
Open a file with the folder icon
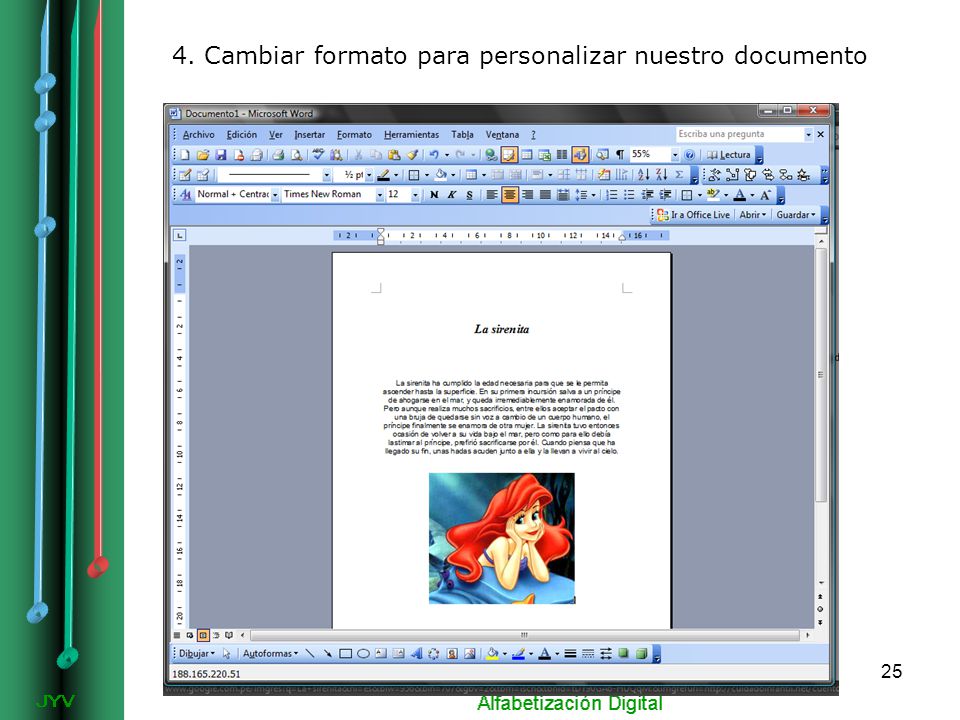click(203, 155)
